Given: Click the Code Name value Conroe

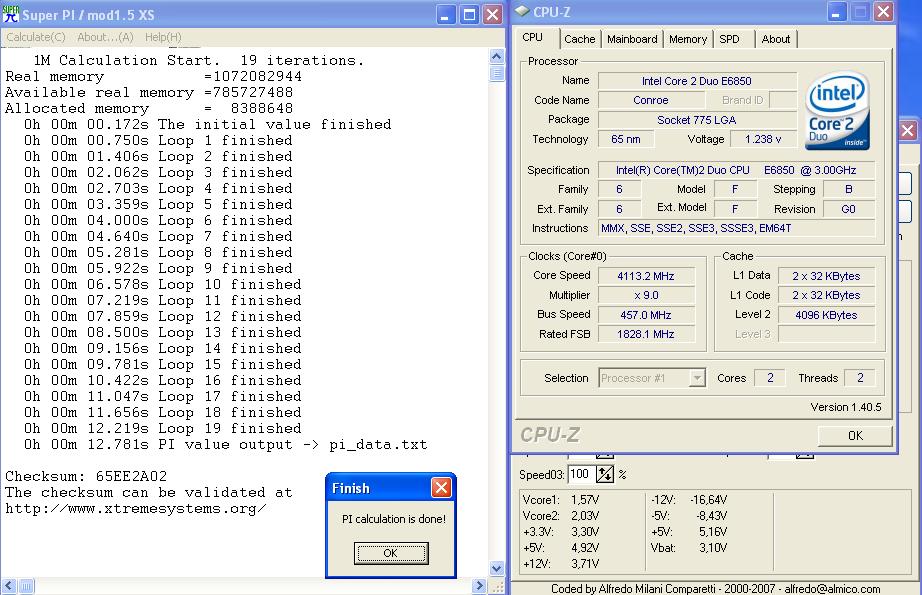Looking at the screenshot, I should tap(650, 100).
